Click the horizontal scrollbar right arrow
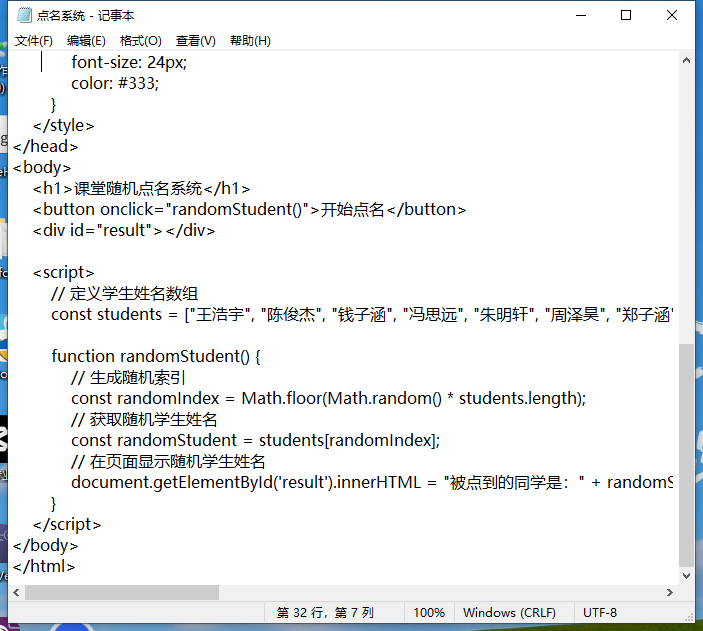The image size is (703, 631). [x=669, y=592]
